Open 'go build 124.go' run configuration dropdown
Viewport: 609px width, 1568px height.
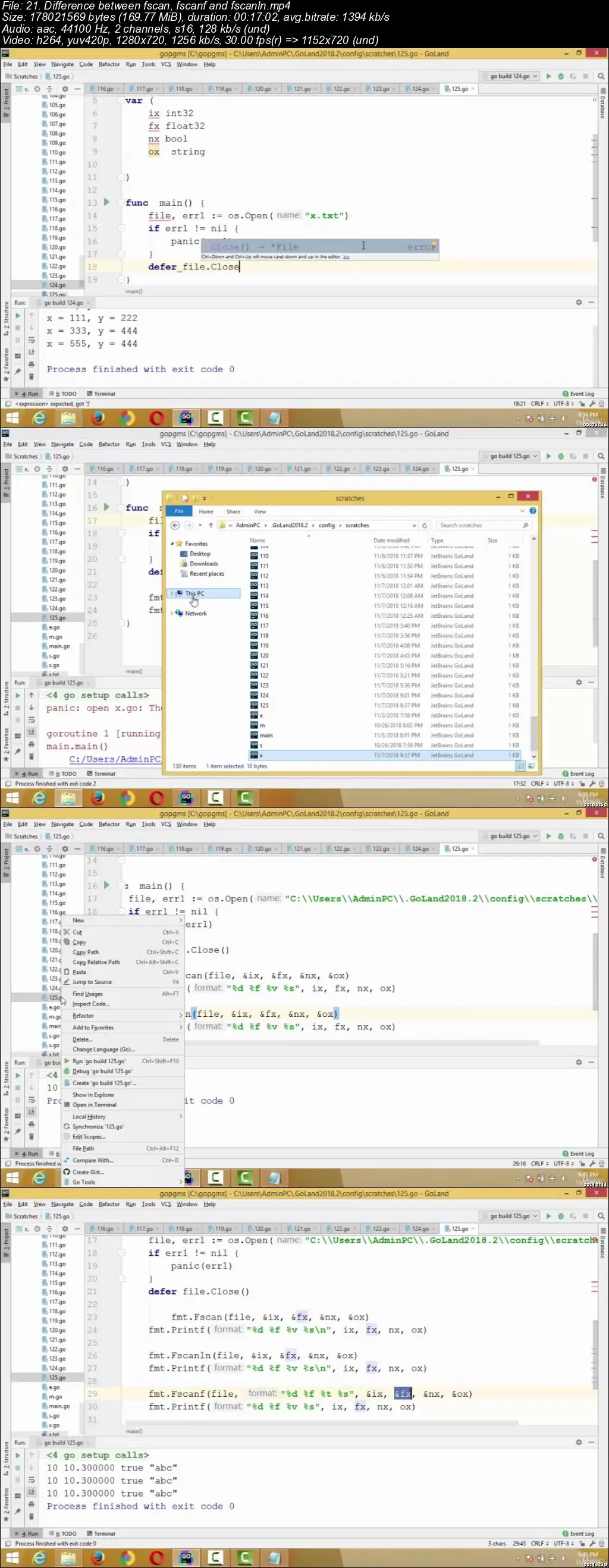click(510, 76)
